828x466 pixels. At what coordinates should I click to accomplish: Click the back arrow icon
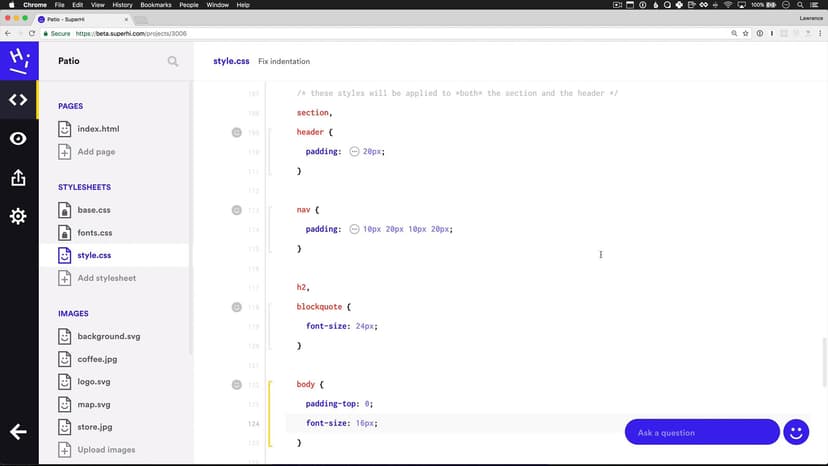tap(18, 432)
